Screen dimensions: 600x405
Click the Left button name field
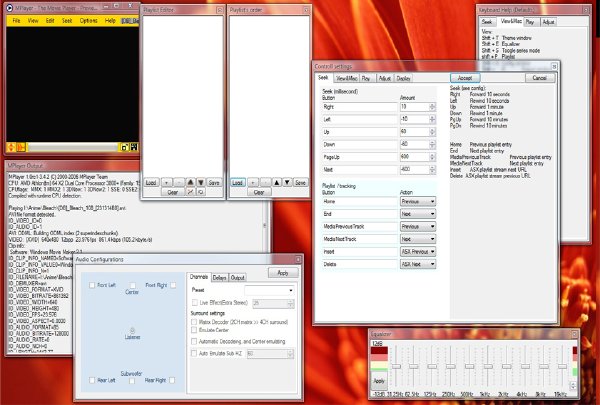pyautogui.click(x=359, y=119)
